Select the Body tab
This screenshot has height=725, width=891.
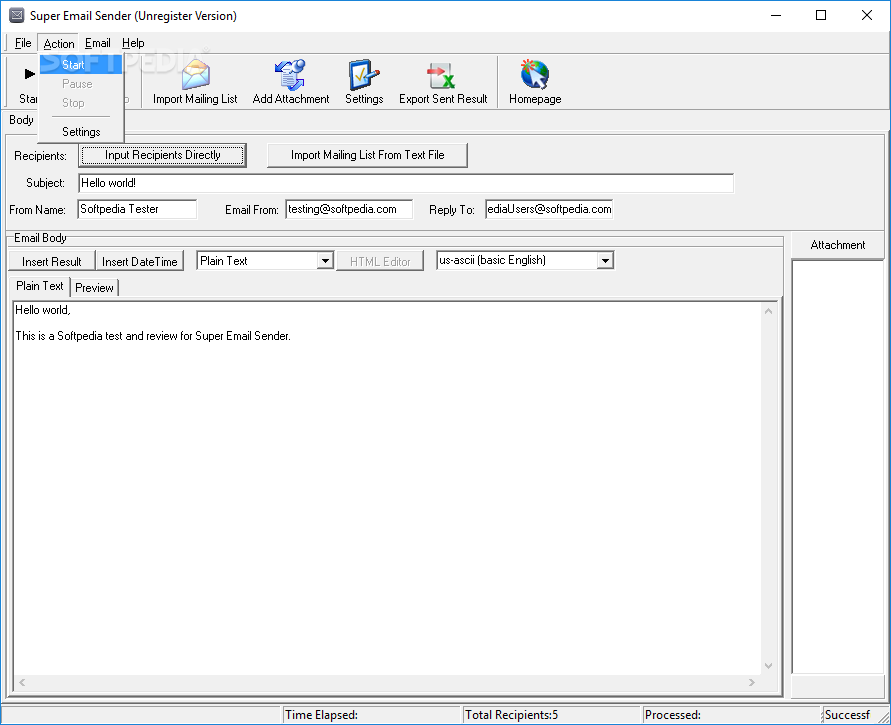pyautogui.click(x=21, y=120)
